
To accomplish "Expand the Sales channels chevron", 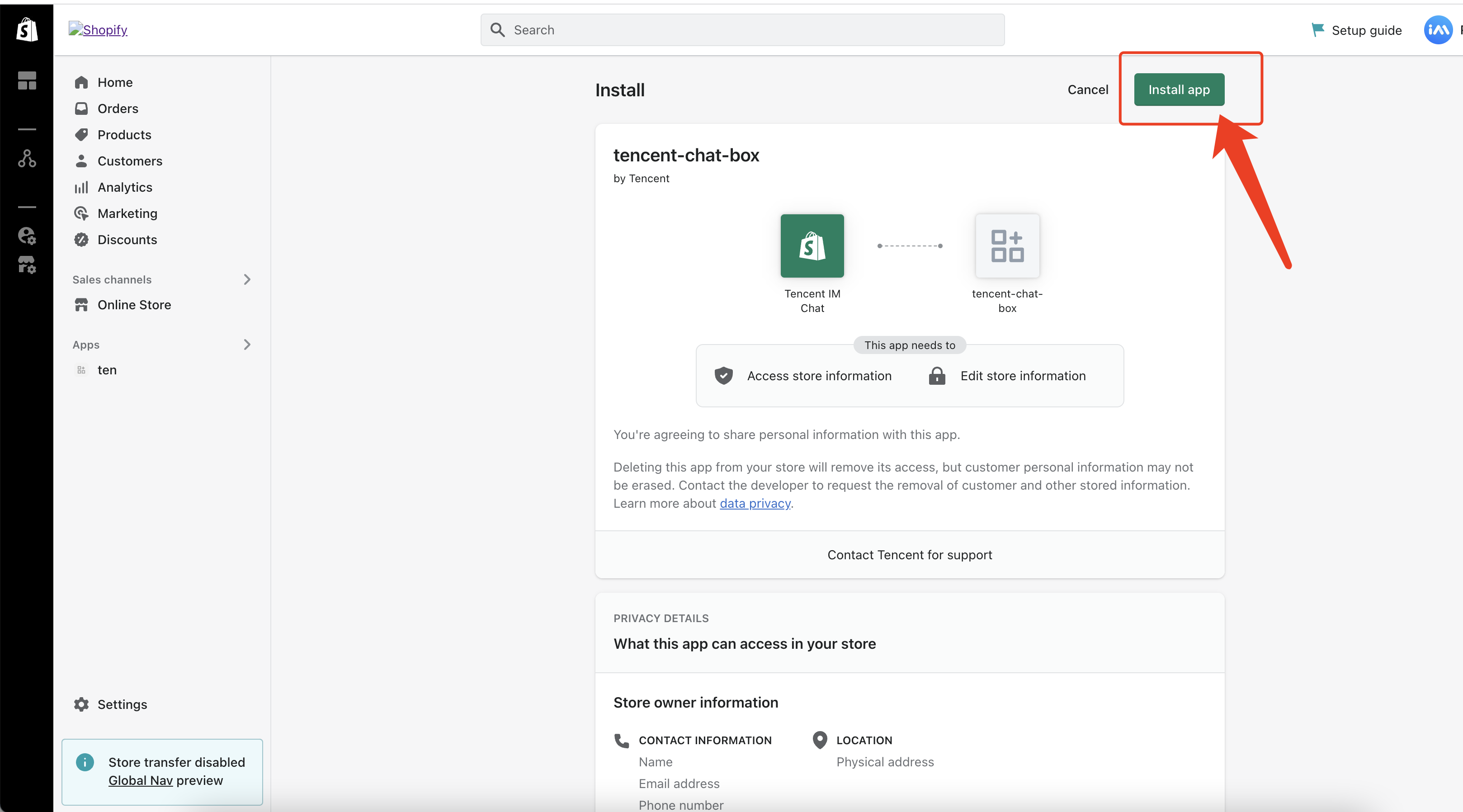I will 246,279.
